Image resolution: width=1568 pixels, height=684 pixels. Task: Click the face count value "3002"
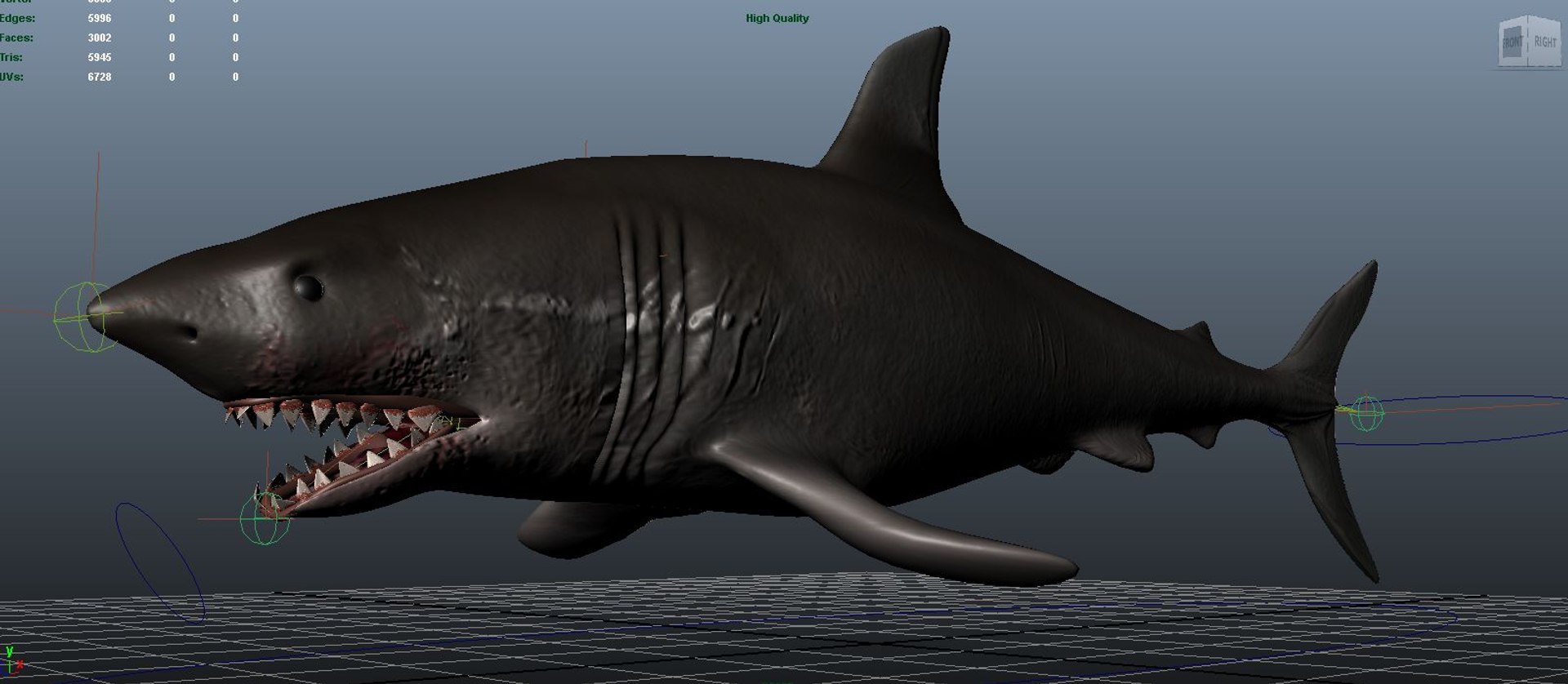(100, 38)
